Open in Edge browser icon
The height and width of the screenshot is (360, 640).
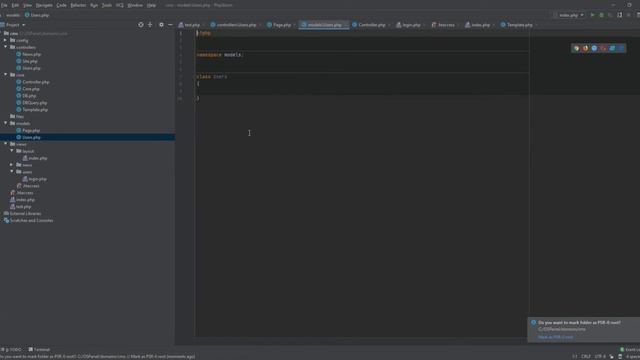(621, 48)
